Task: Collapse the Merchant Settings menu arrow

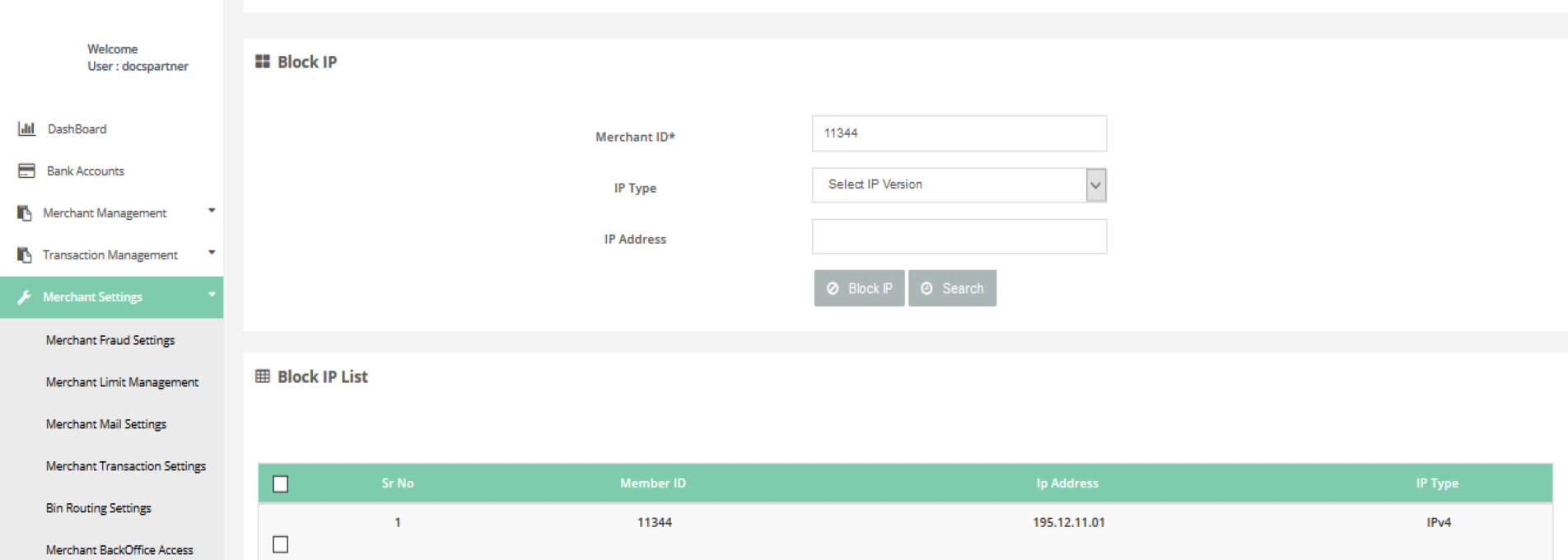Action: pyautogui.click(x=212, y=295)
